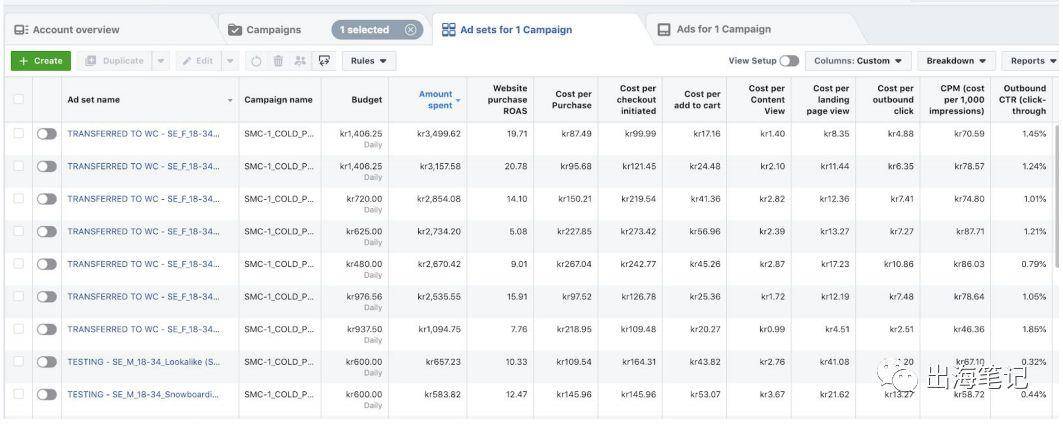Toggle on the ad set spending kr2,670.42
Screen dimensions: 1063x424
(47, 264)
